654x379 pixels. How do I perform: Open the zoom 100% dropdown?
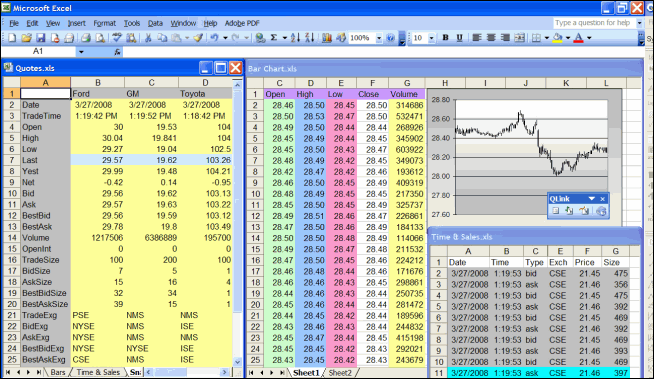[x=379, y=38]
